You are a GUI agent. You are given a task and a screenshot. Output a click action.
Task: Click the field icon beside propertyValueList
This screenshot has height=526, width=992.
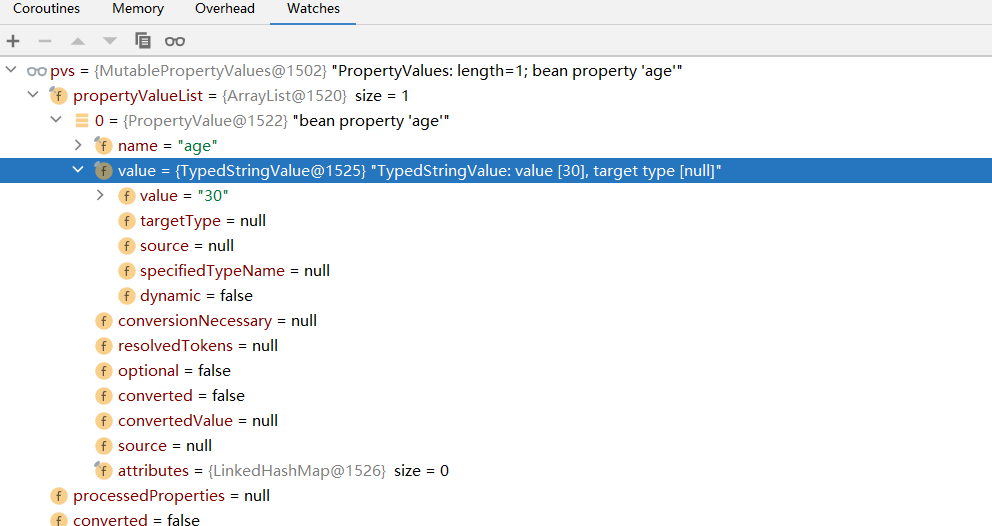[58, 96]
